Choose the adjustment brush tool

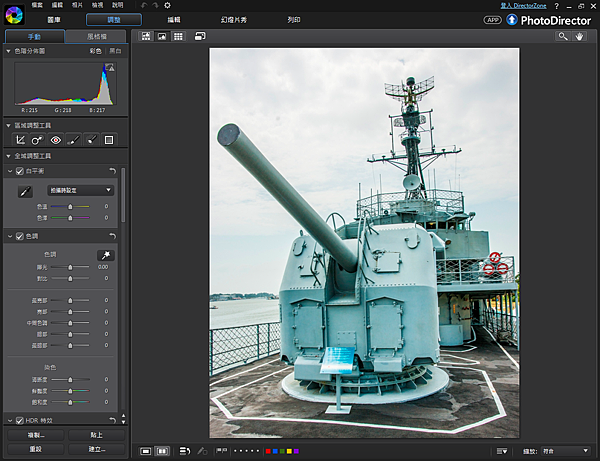tap(74, 140)
